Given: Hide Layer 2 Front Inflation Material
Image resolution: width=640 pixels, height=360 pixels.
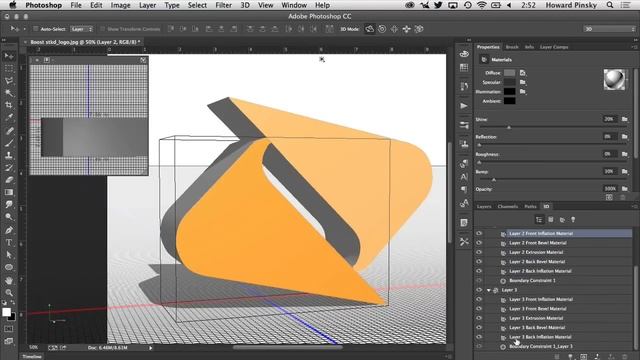Looking at the screenshot, I should tap(479, 233).
